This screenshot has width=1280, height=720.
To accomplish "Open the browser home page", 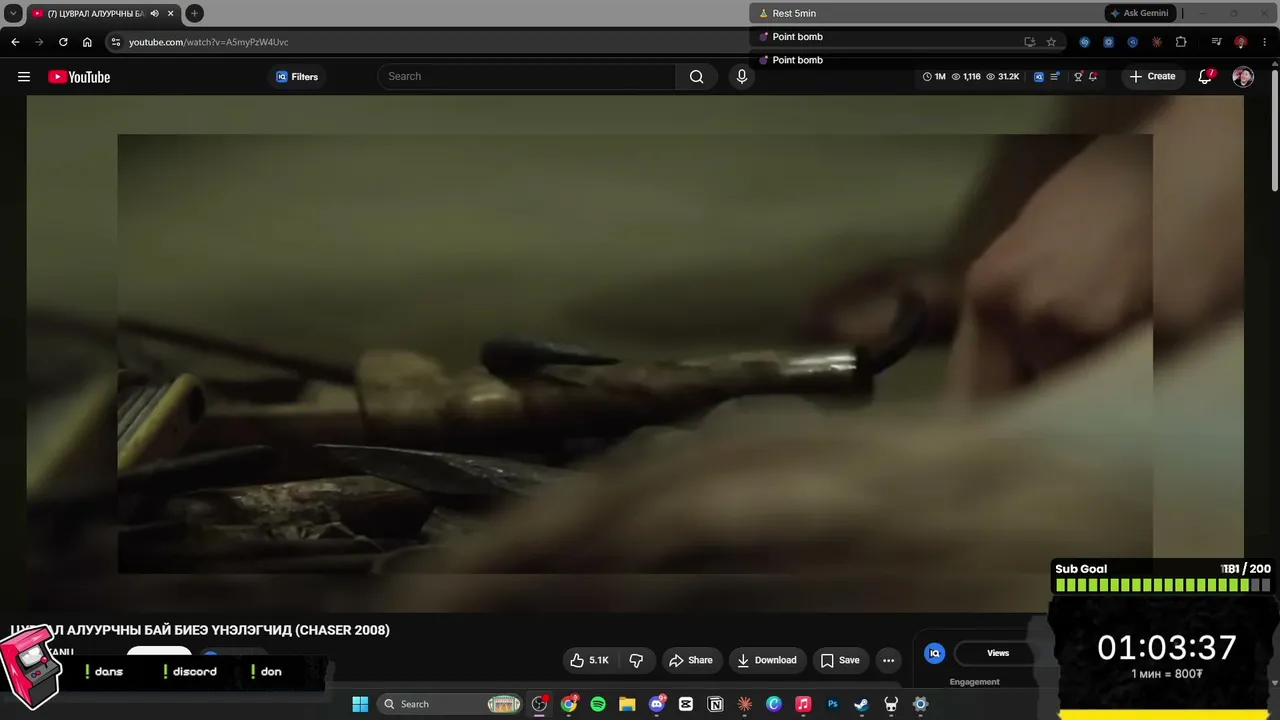I will pyautogui.click(x=87, y=42).
